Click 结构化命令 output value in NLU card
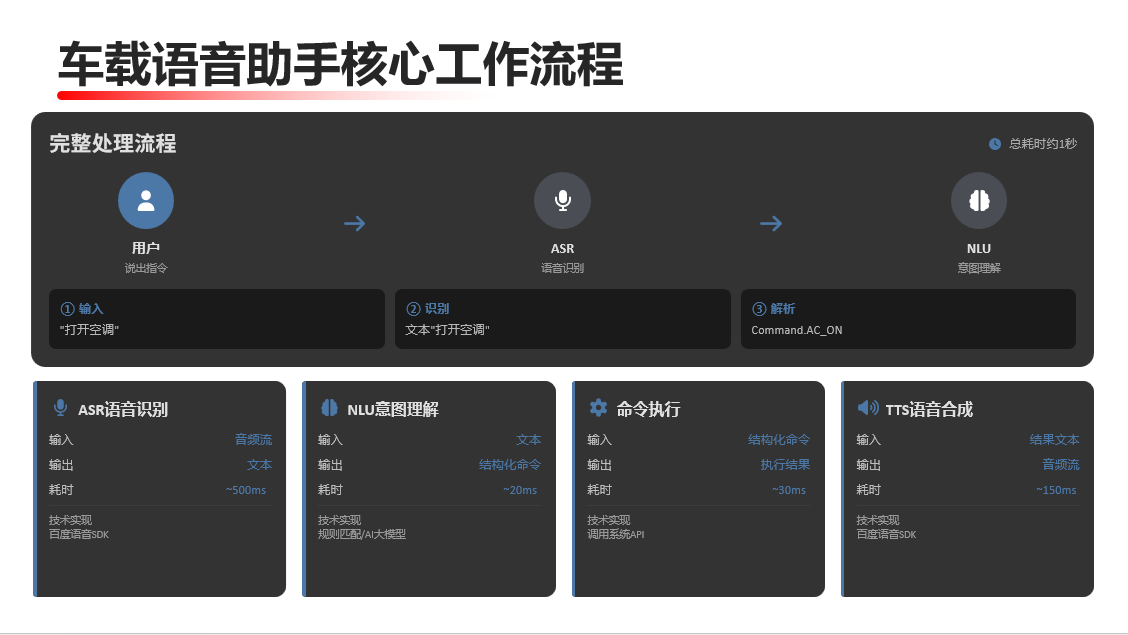The height and width of the screenshot is (635, 1128). [x=510, y=465]
